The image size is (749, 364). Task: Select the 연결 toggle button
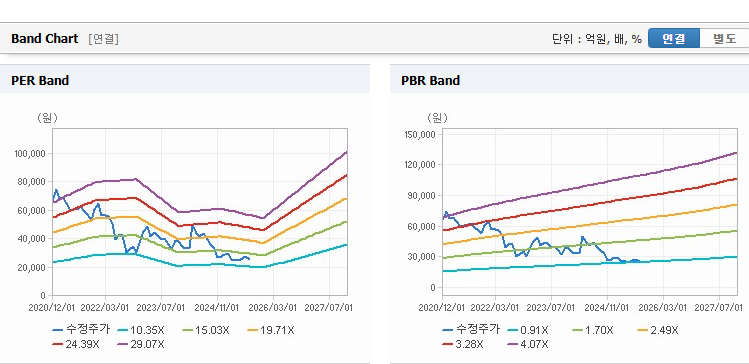674,39
